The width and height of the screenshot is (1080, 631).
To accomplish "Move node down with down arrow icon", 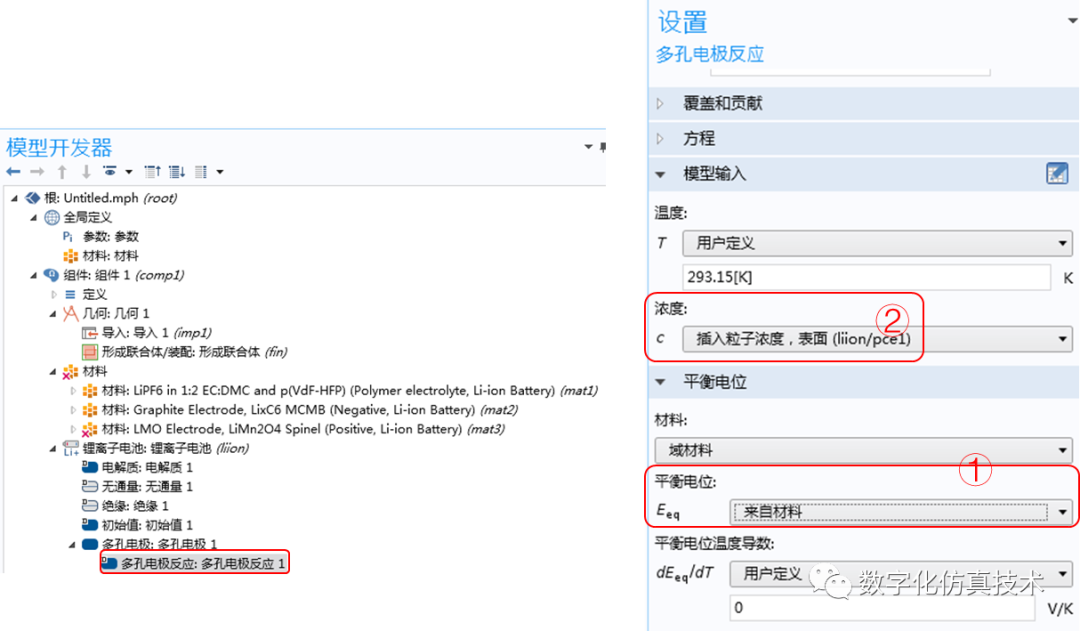I will (x=85, y=172).
